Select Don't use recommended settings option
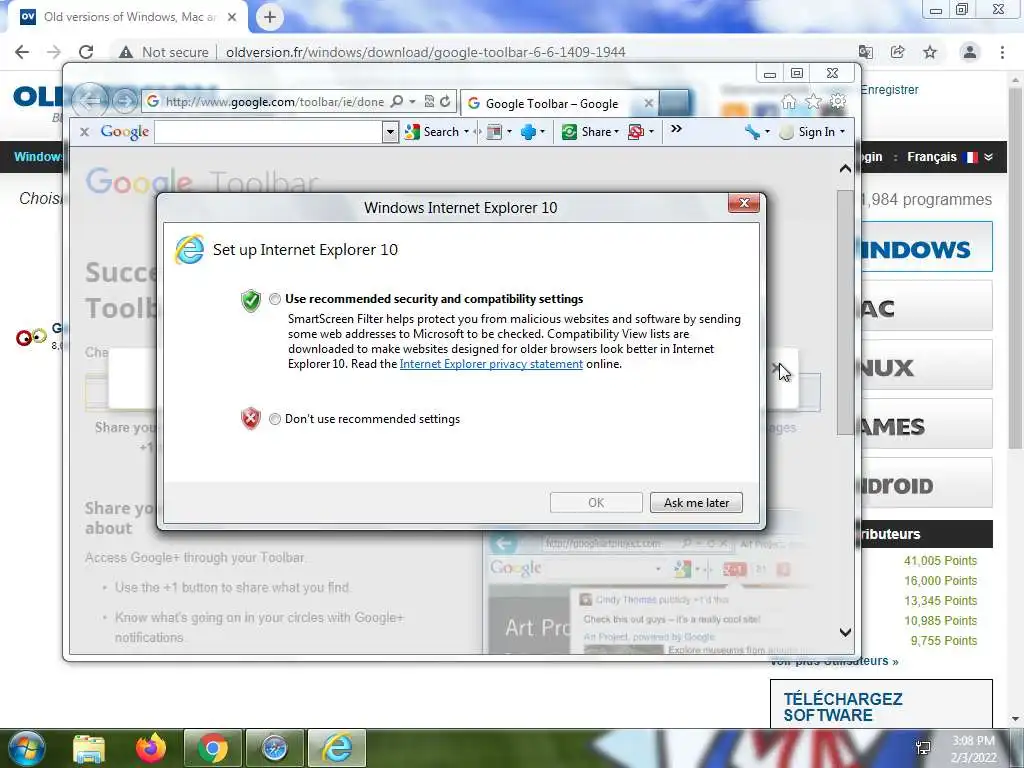 (275, 419)
